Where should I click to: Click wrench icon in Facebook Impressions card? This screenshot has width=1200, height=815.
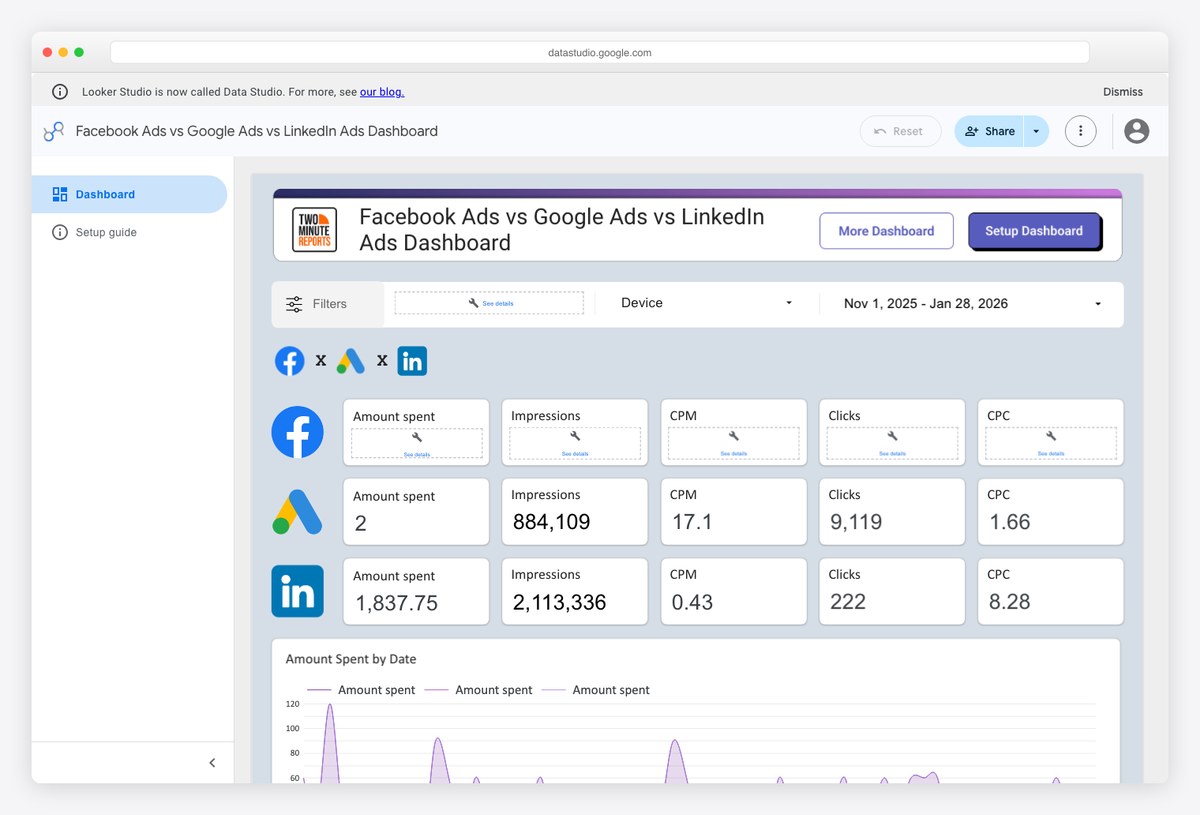575,436
